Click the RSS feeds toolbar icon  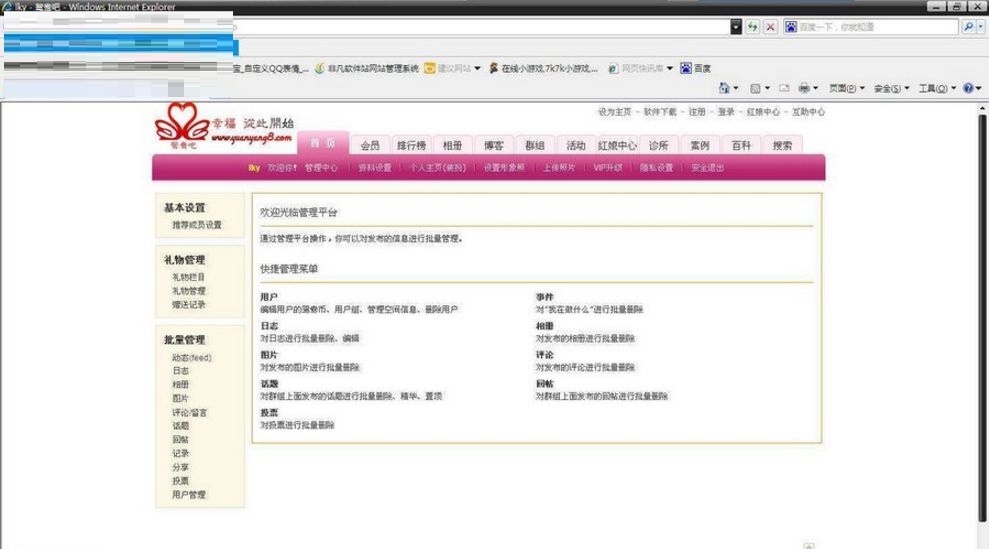tap(755, 88)
